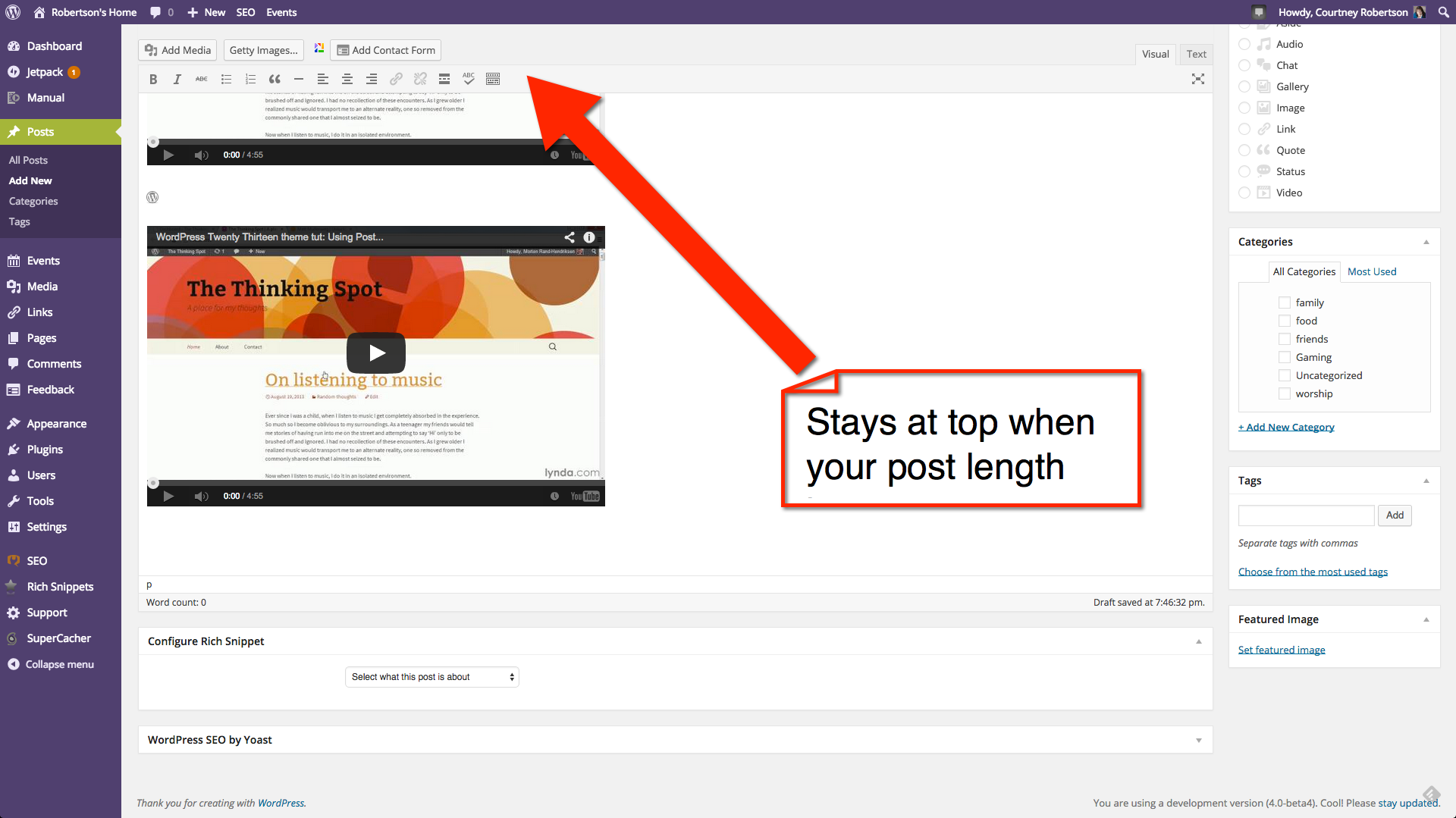1456x818 pixels.
Task: Select the Chat post format
Action: (1244, 65)
